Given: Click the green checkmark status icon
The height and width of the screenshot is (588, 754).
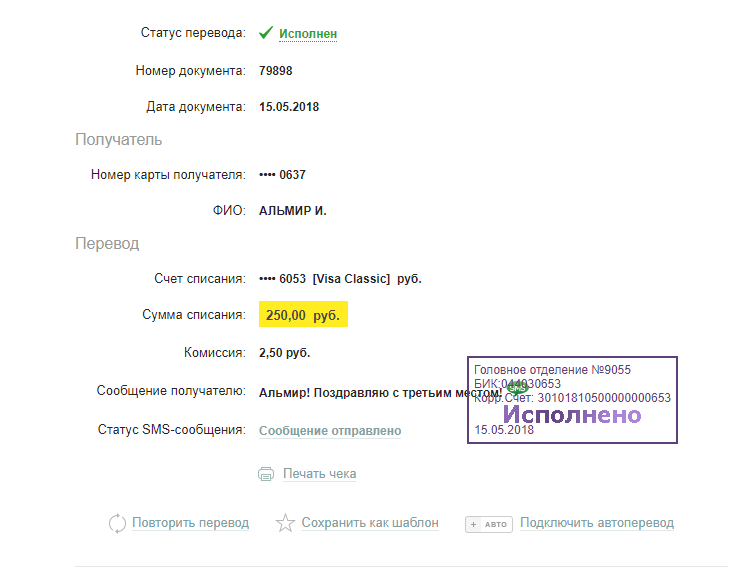Looking at the screenshot, I should [266, 33].
